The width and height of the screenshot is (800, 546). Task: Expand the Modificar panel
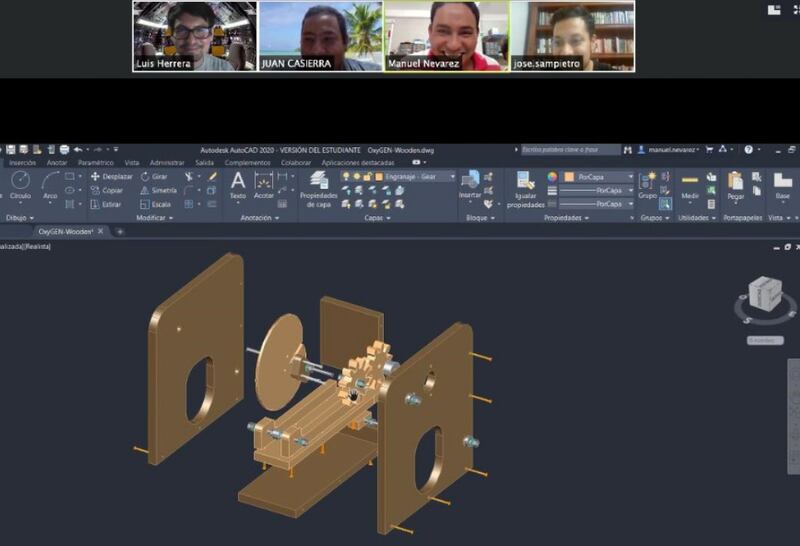pyautogui.click(x=155, y=218)
